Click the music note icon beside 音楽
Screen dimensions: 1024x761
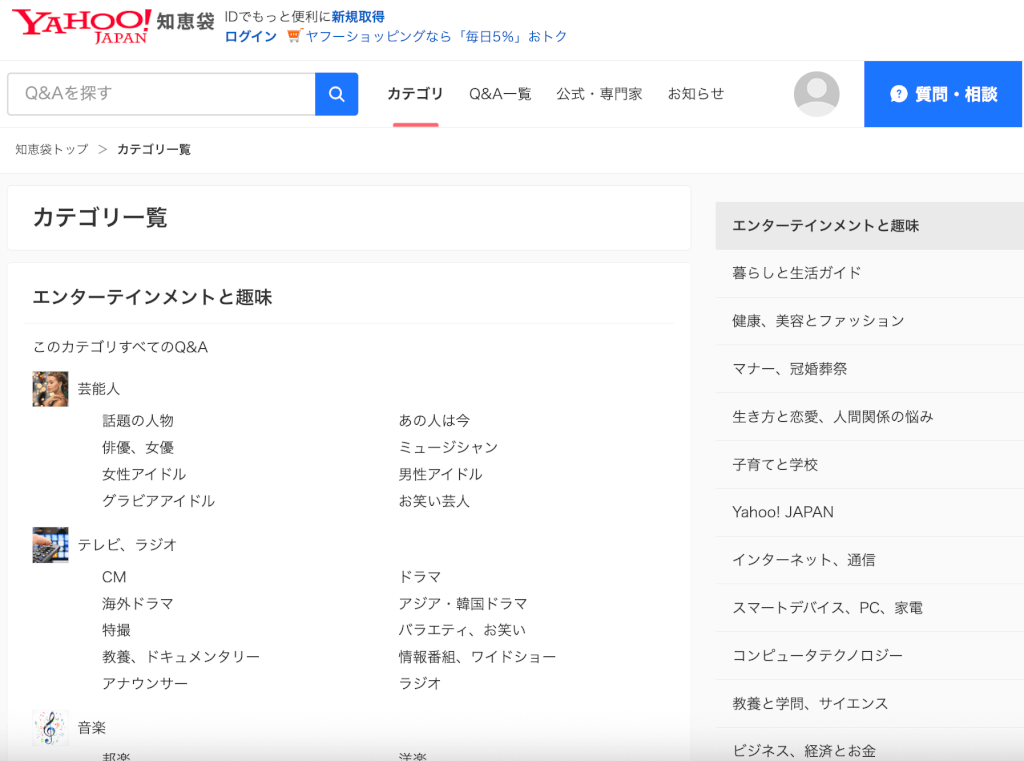(50, 727)
